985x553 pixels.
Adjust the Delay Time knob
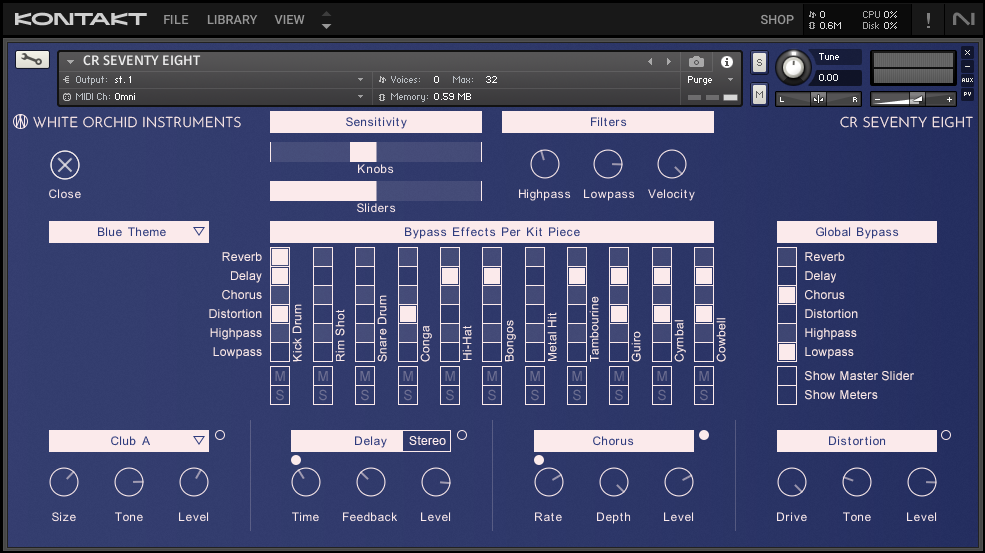point(306,483)
